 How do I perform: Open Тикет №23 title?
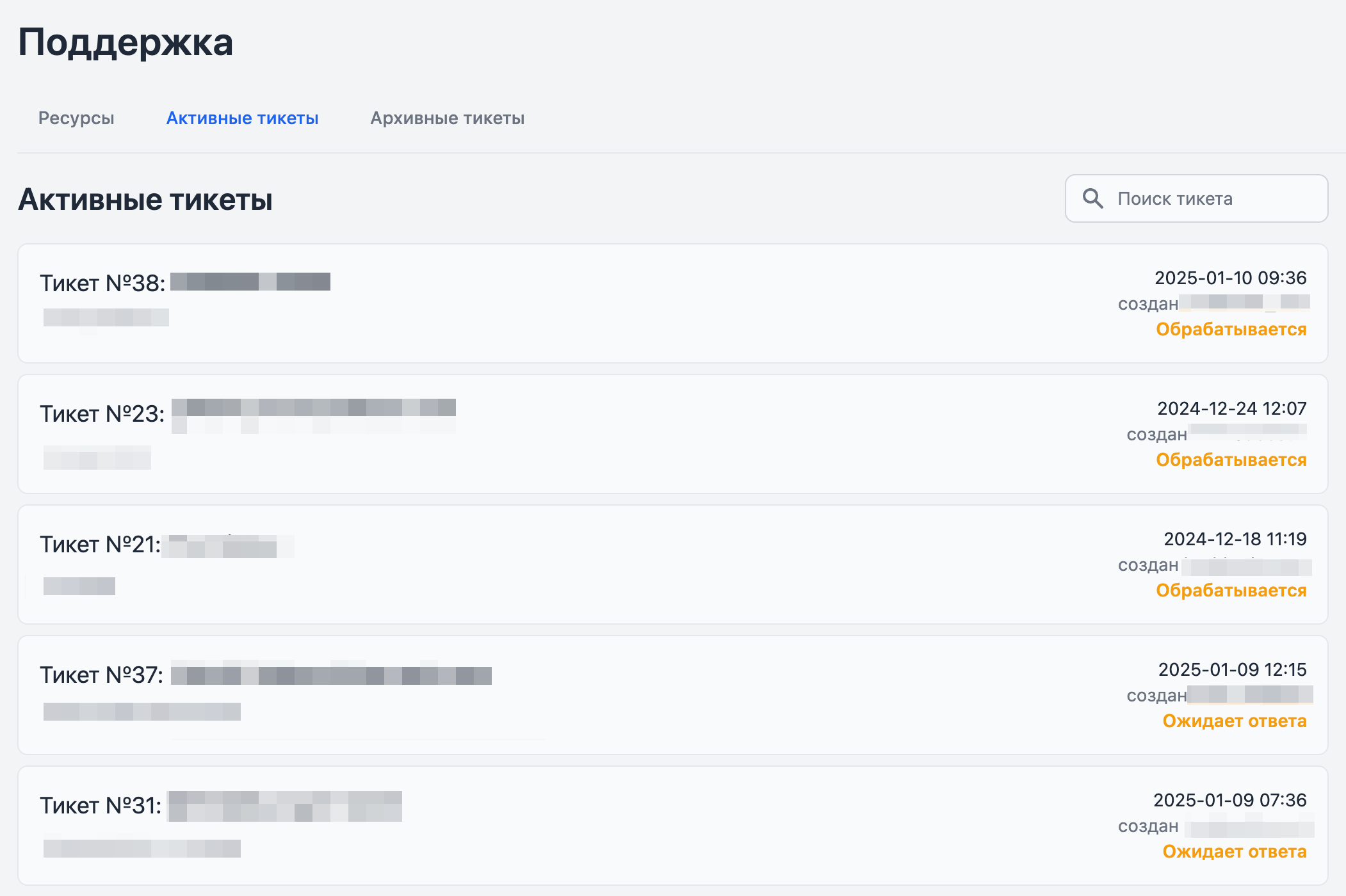pos(102,413)
